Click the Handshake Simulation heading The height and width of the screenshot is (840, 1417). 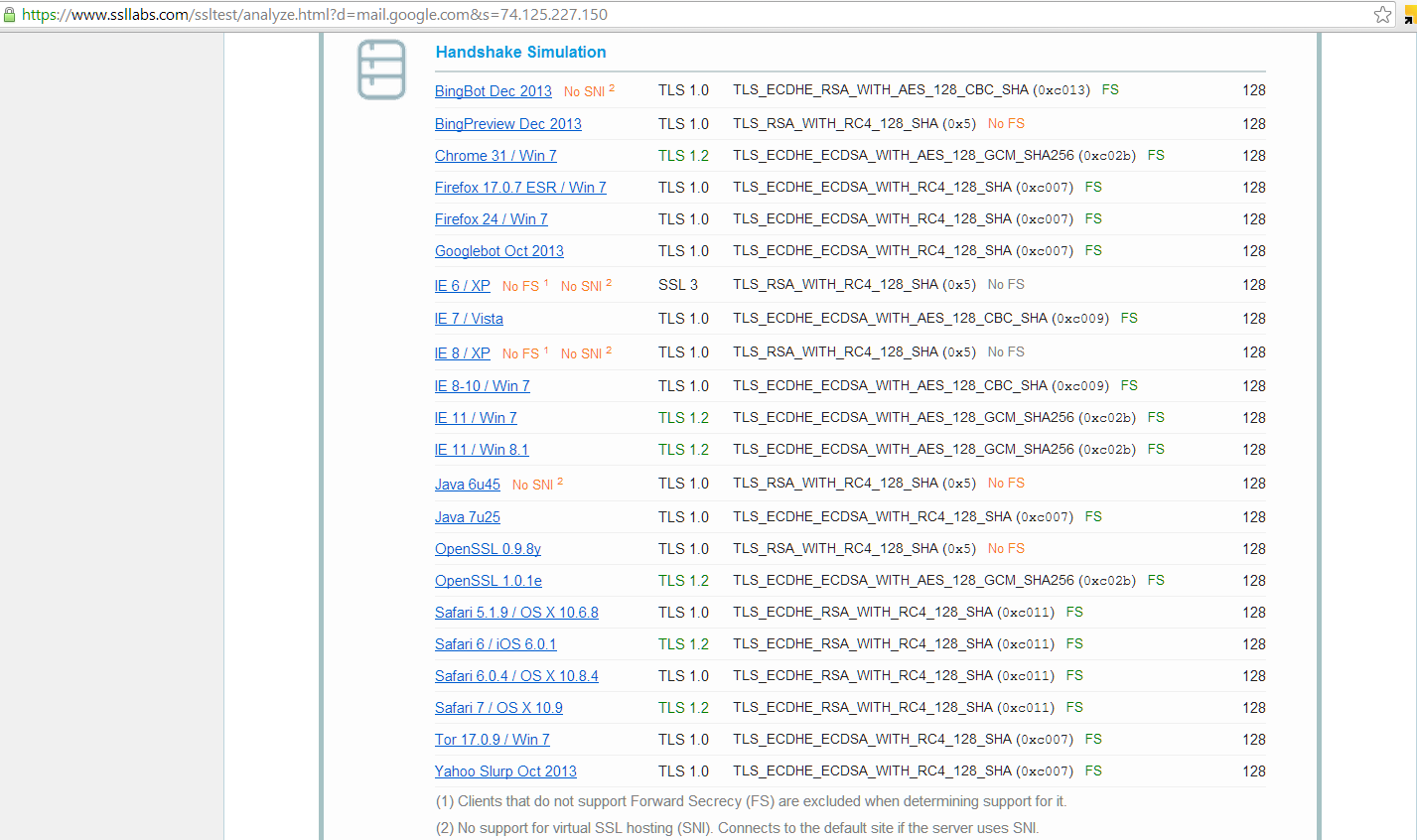[520, 52]
